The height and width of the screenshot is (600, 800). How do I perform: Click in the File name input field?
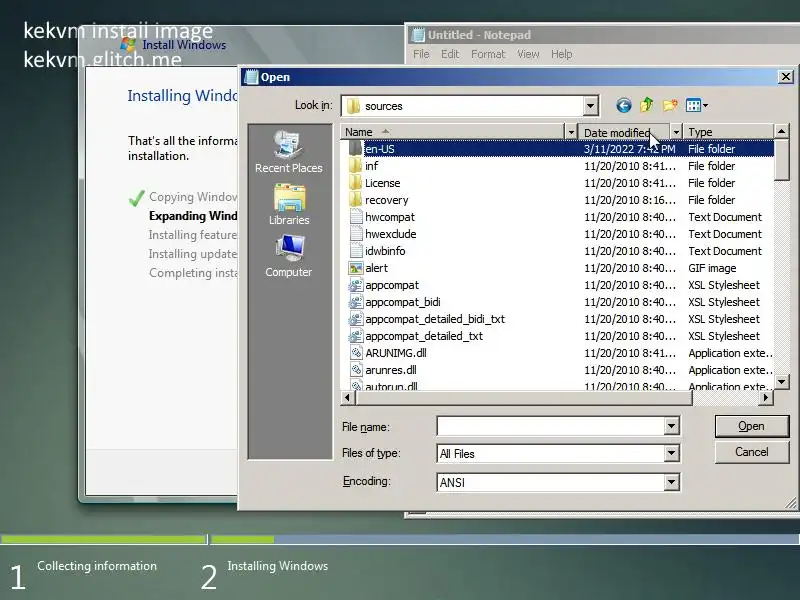(x=552, y=426)
